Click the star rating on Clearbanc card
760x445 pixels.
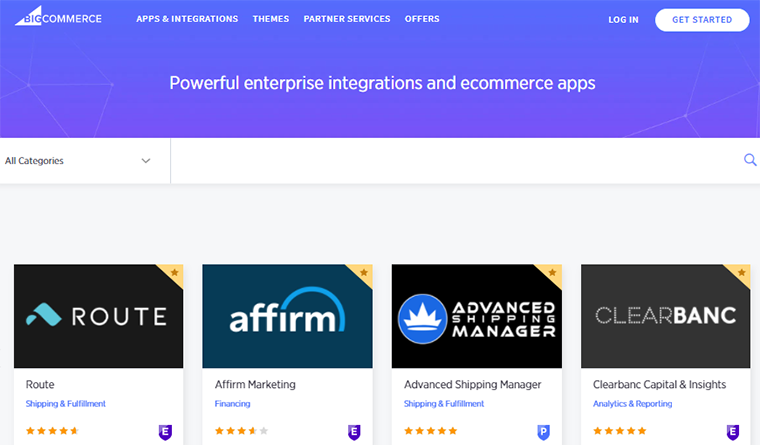pyautogui.click(x=619, y=430)
